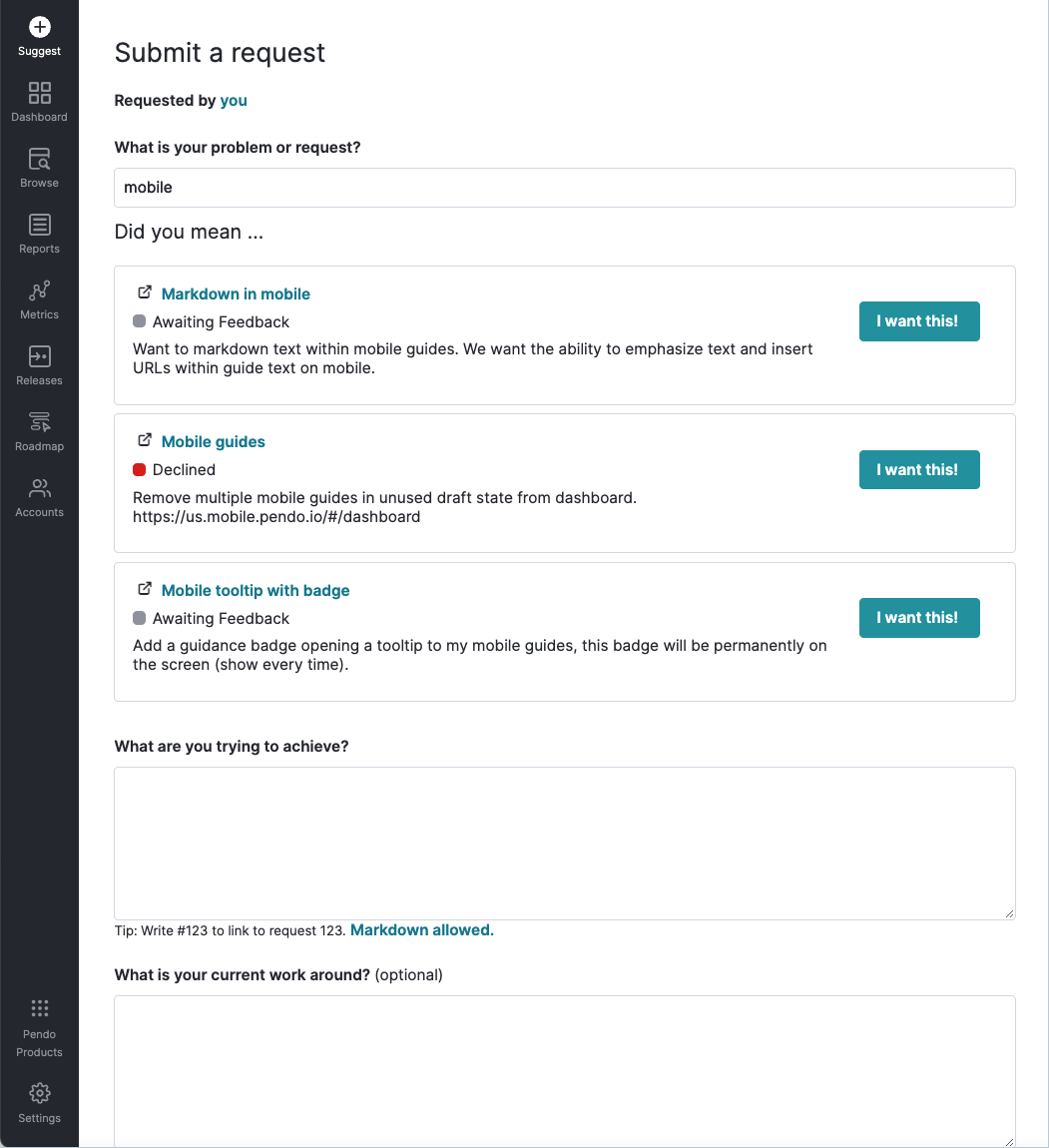Open external link icon for Markdown in mobile
This screenshot has width=1049, height=1148.
145,292
